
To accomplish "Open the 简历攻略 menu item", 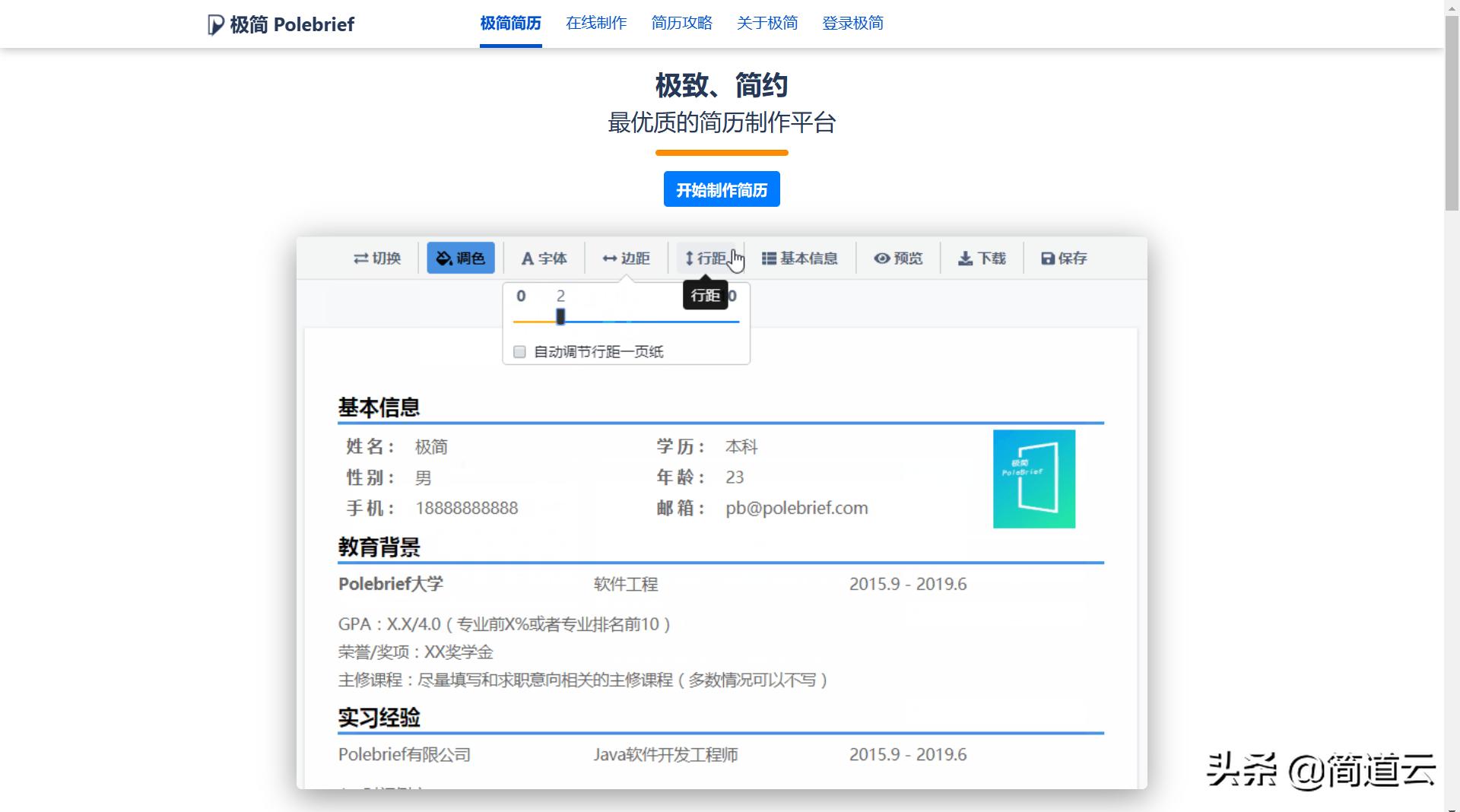I will click(x=681, y=23).
